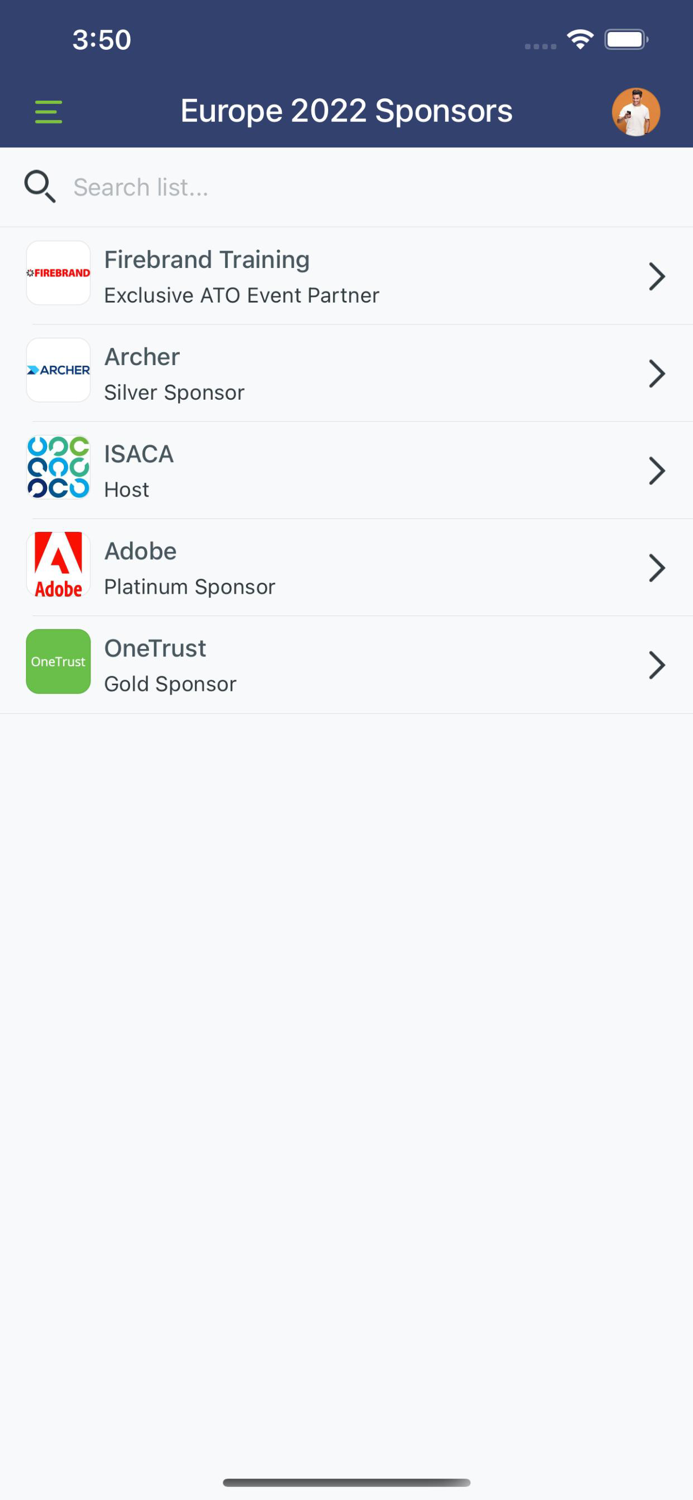Open ISACA details via chevron
Image resolution: width=693 pixels, height=1500 pixels.
(x=657, y=470)
